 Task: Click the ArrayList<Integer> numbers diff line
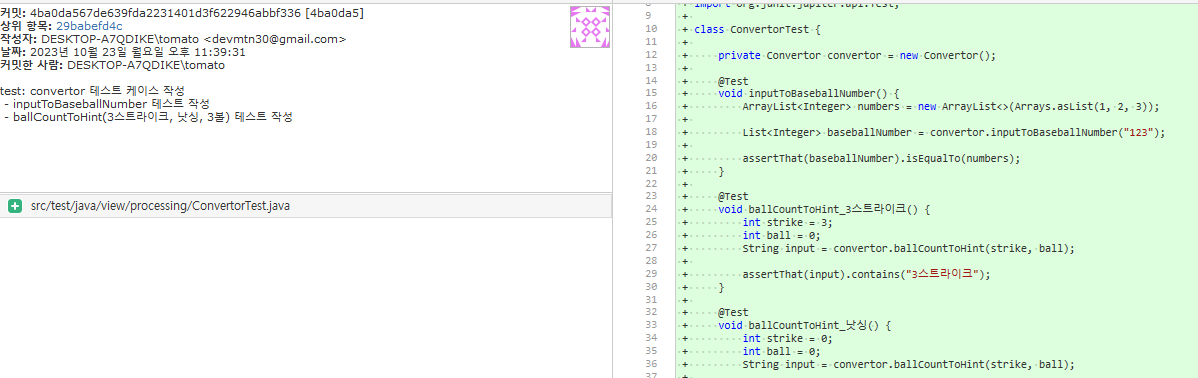(952, 107)
